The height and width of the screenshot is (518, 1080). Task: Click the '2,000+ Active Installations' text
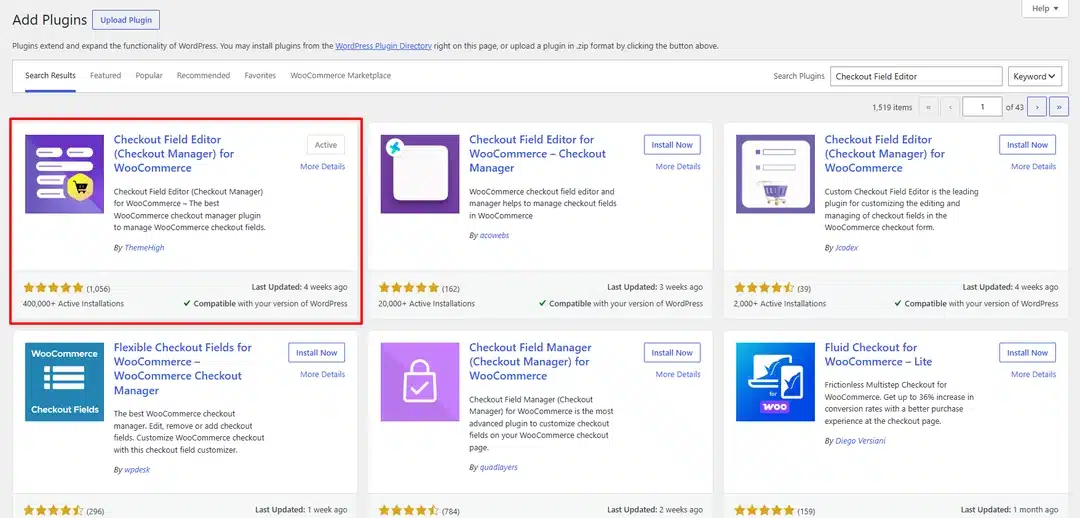[780, 303]
